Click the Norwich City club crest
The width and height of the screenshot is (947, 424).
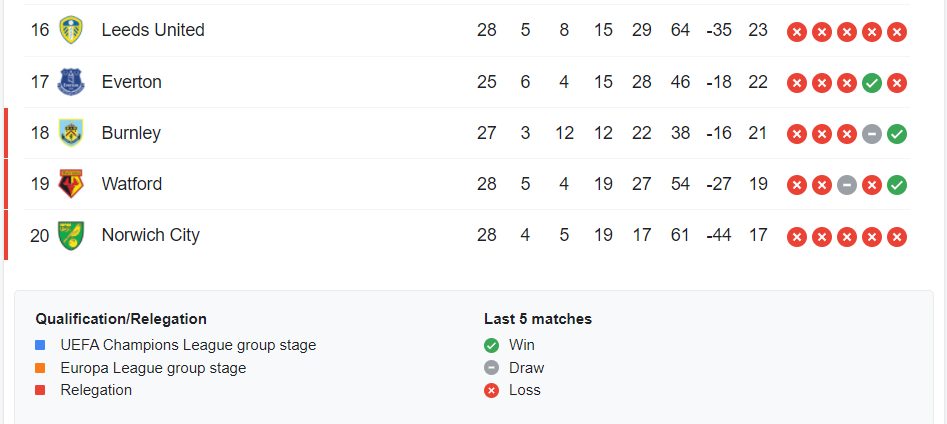pos(70,235)
